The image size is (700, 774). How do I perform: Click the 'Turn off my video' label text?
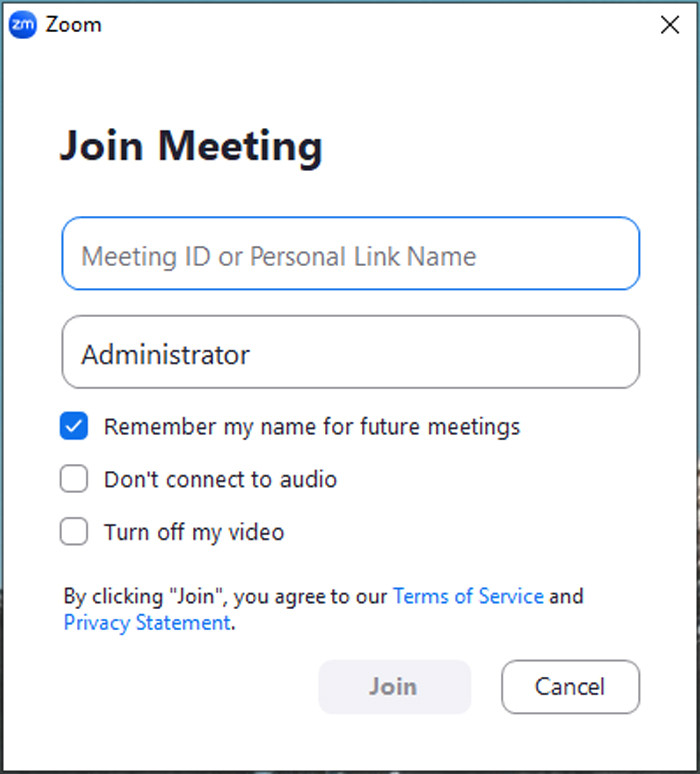pos(194,532)
